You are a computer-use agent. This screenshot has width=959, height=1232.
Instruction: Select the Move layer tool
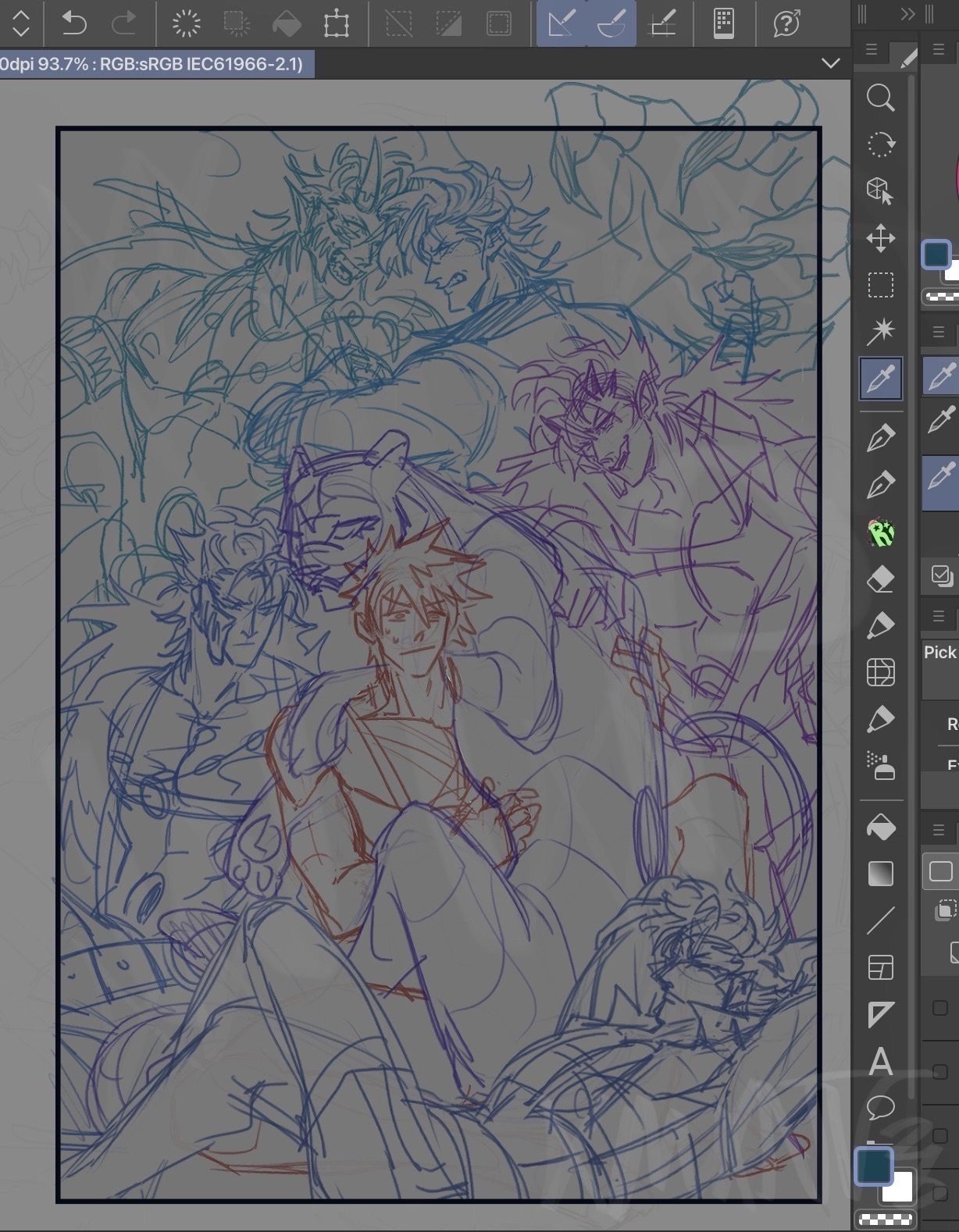[880, 238]
